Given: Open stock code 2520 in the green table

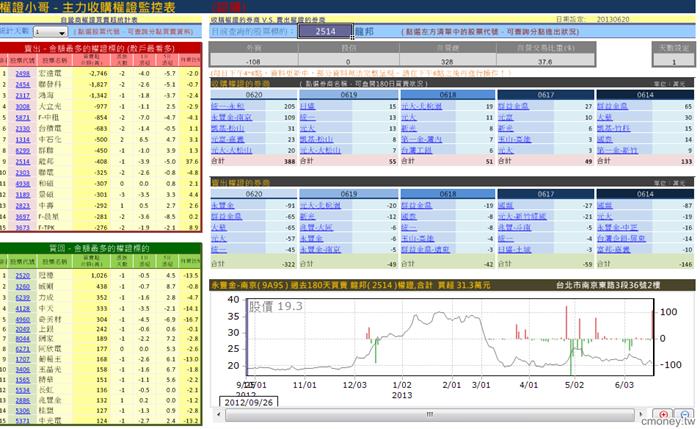Looking at the screenshot, I should (23, 275).
